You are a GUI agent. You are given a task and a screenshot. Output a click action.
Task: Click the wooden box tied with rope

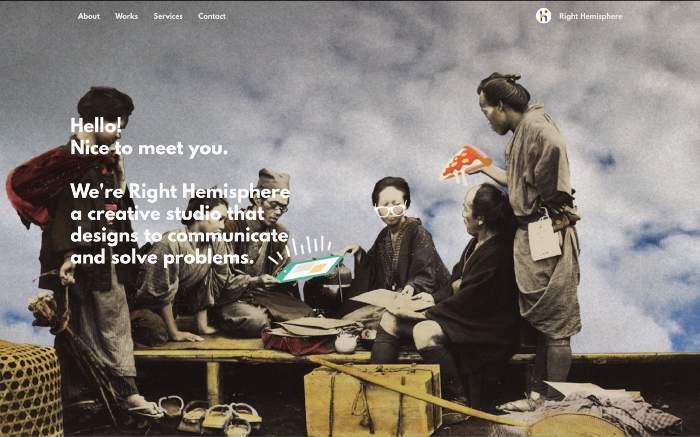372,400
